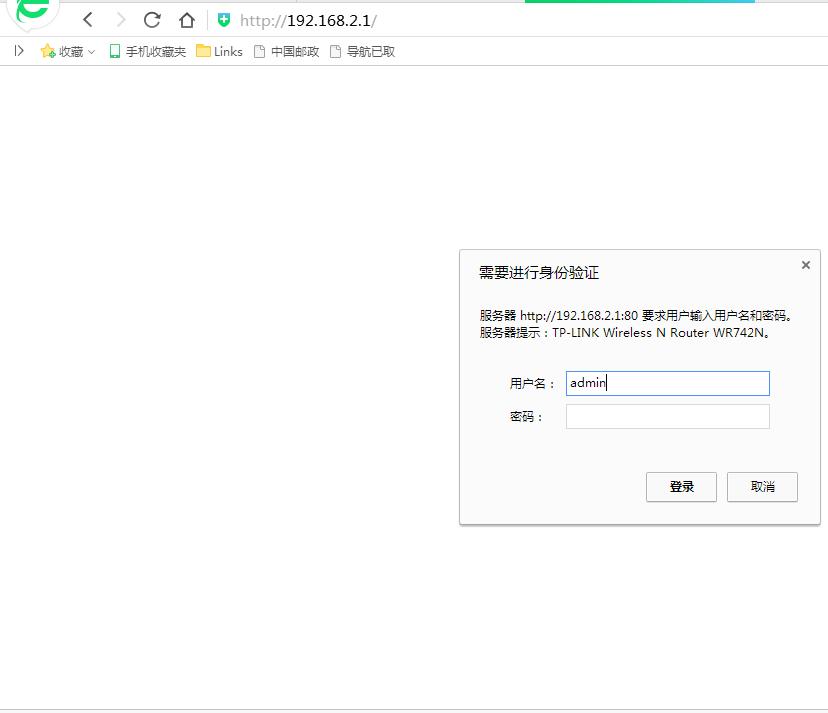
Task: Click the 登录 login button
Action: click(681, 487)
